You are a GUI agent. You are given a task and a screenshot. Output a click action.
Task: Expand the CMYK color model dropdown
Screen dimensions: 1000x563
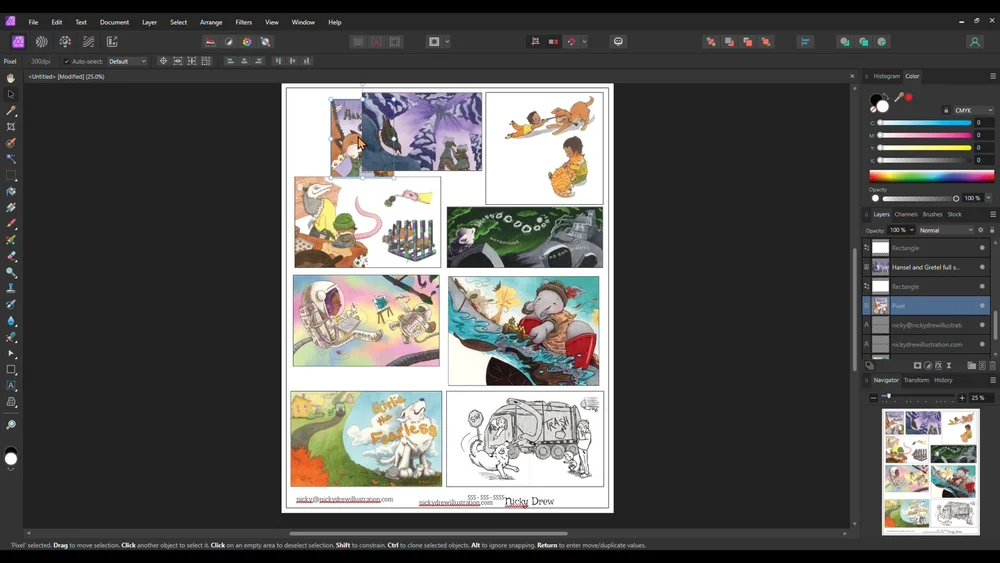point(973,110)
